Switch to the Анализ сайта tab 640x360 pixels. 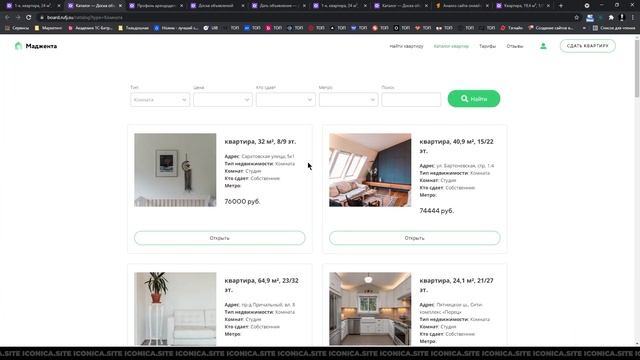click(x=462, y=6)
